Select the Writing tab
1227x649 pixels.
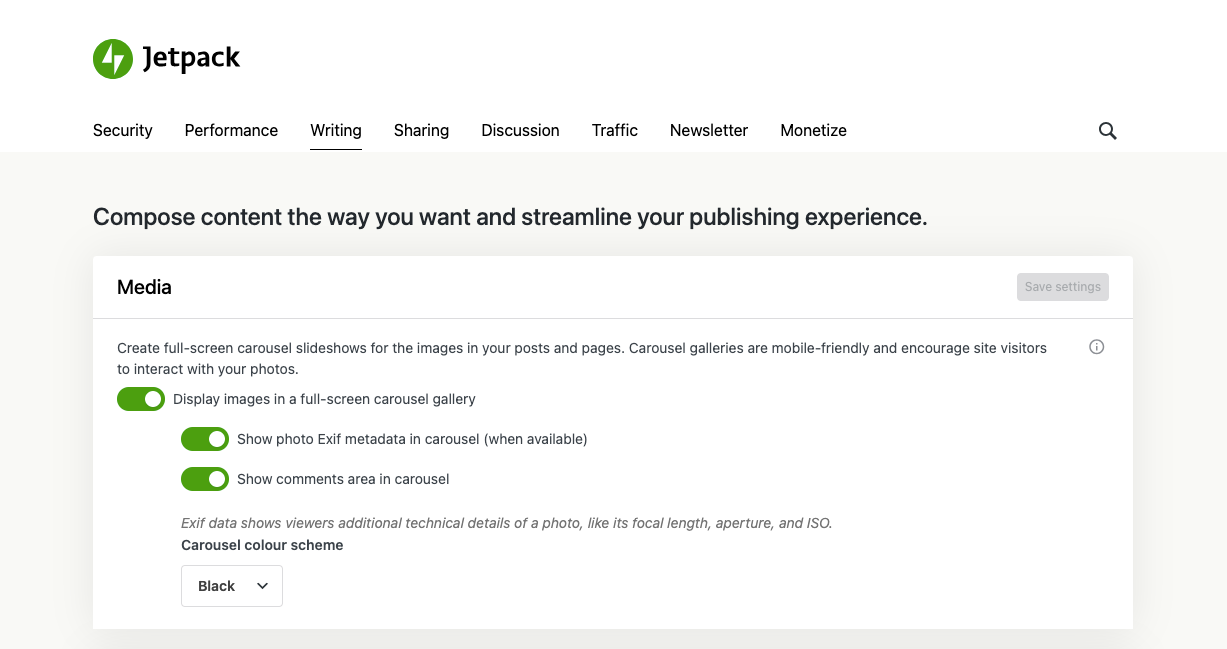(x=336, y=130)
